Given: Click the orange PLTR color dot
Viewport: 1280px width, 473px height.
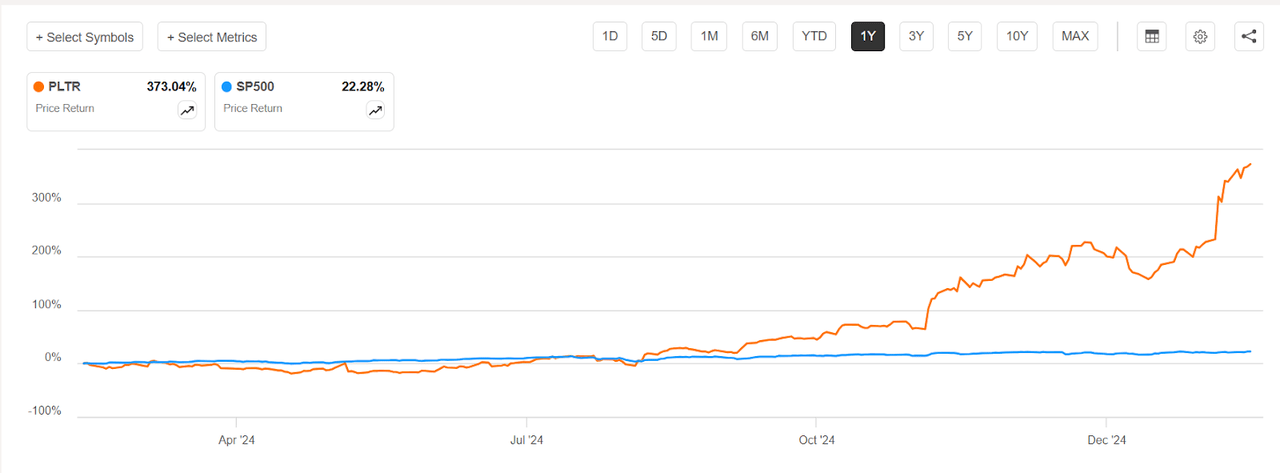Looking at the screenshot, I should (x=39, y=87).
